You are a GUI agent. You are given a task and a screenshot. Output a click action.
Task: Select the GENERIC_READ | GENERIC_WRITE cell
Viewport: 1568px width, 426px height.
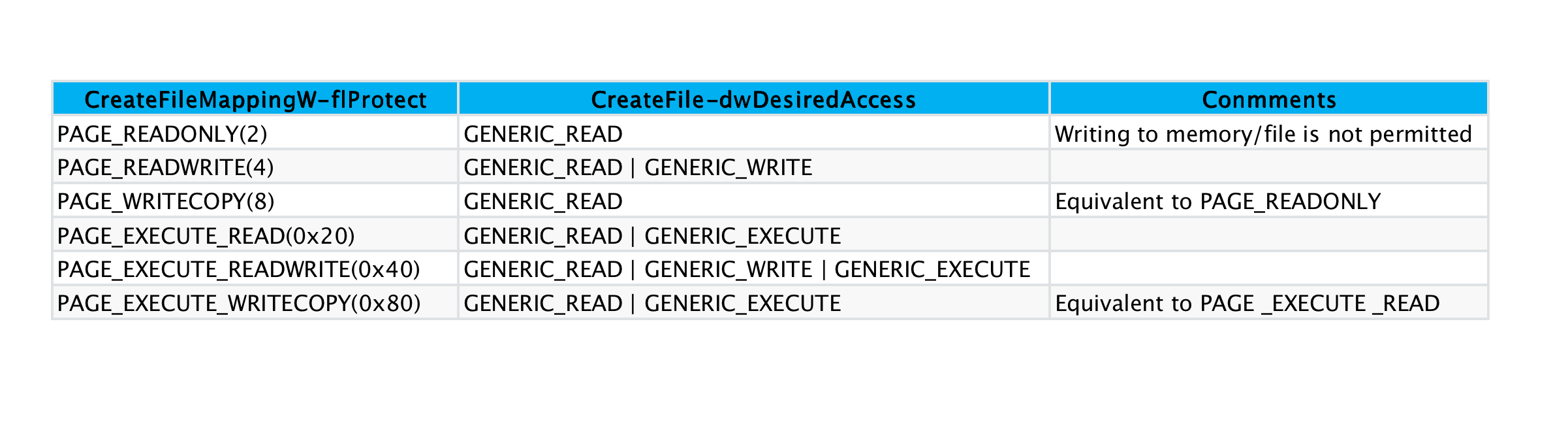pyautogui.click(x=638, y=168)
